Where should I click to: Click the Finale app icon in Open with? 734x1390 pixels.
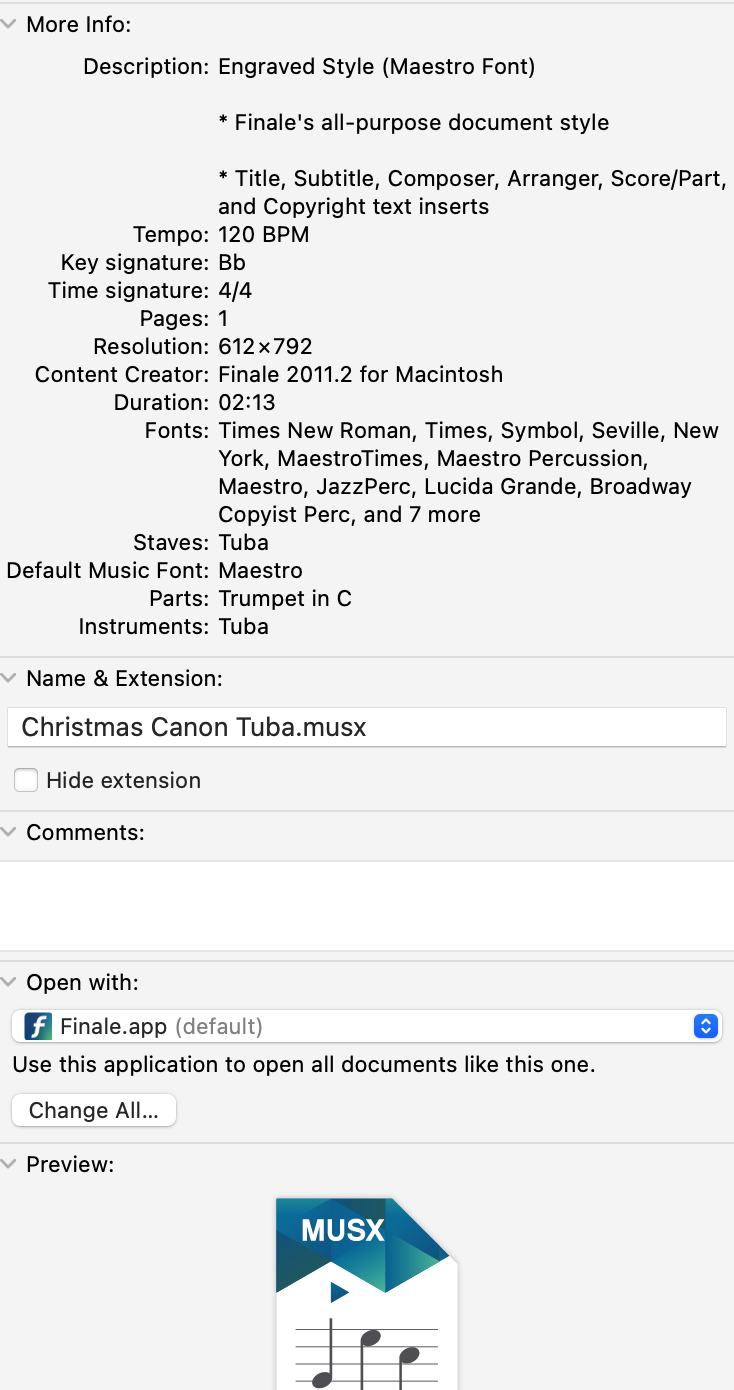coord(38,1027)
